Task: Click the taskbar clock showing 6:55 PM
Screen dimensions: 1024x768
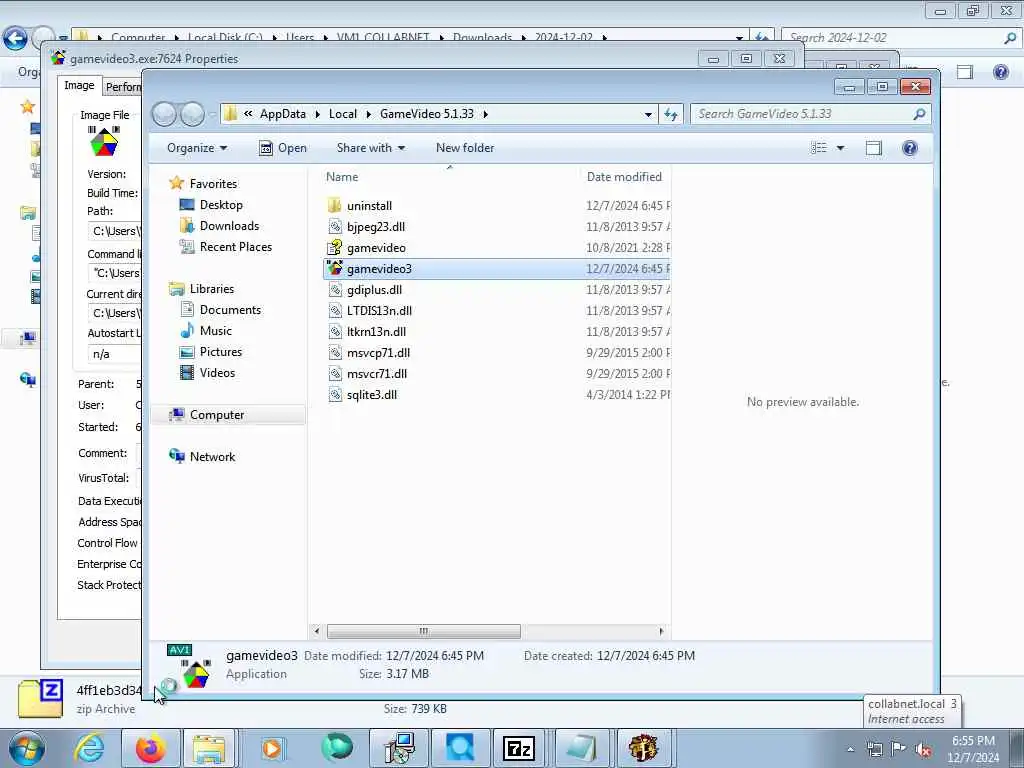Action: 973,749
